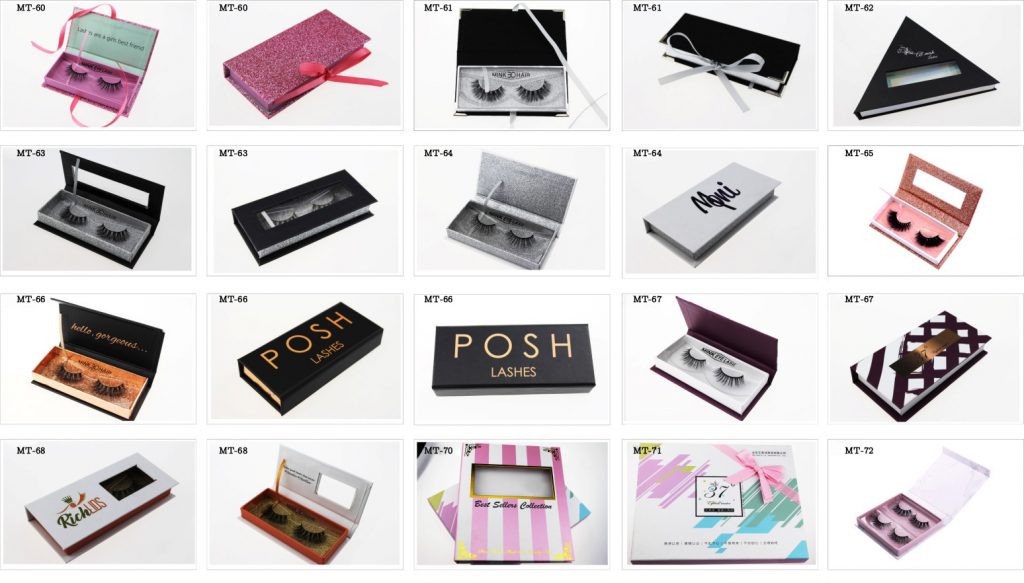Open the pink glitter MT-60 closed box photo
Image resolution: width=1024 pixels, height=583 pixels.
point(305,65)
